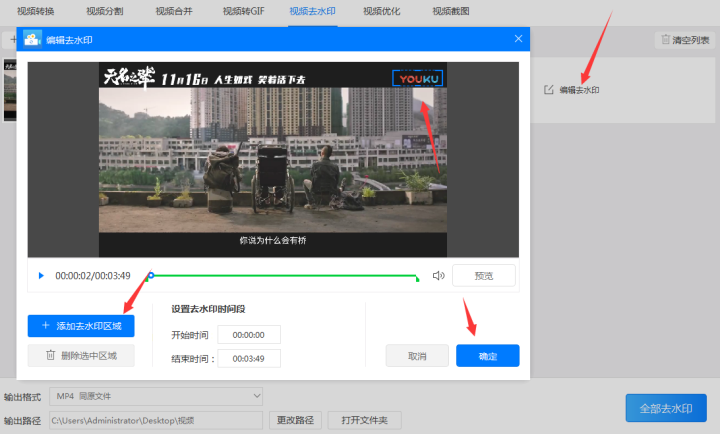Click the 预览 preview button
Screen dimensions: 720x434
point(484,276)
